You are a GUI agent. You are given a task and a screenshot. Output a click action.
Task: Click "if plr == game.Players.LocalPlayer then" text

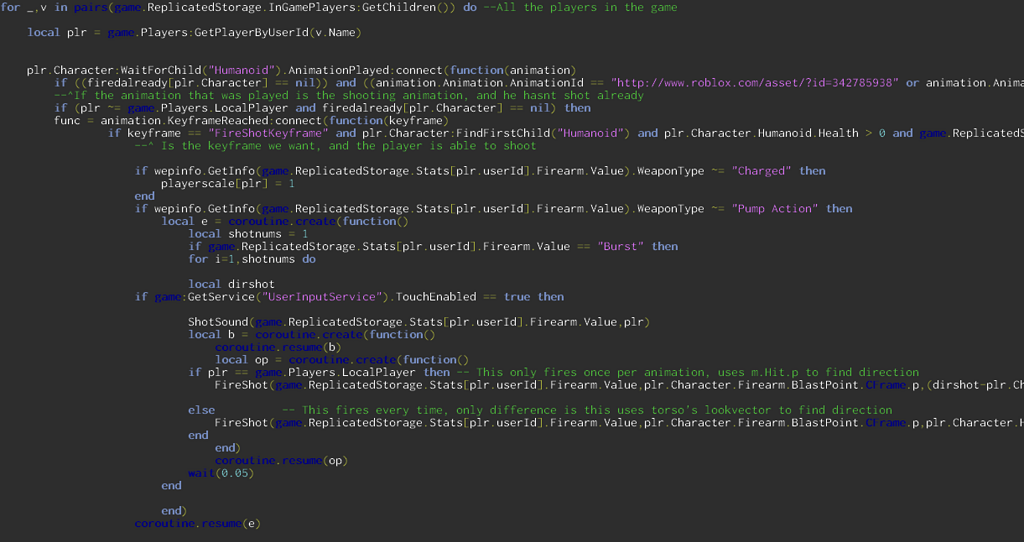(319, 372)
